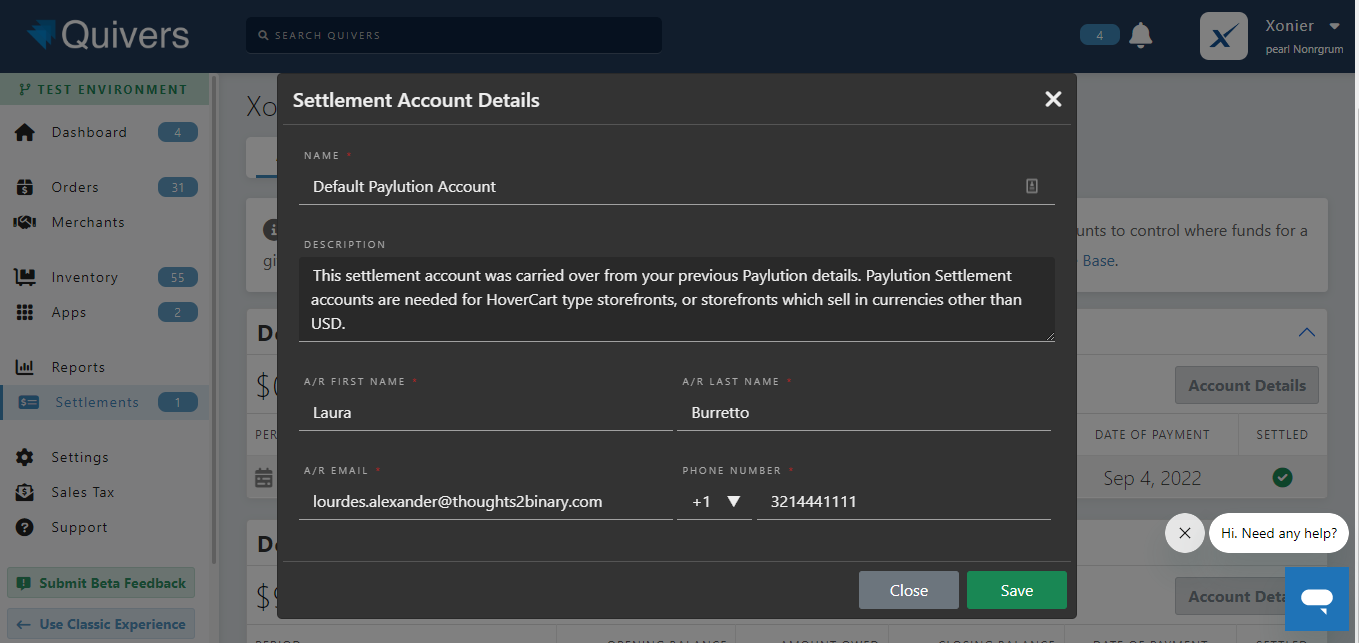Close the Settlement Account Details dialog with X
1359x643 pixels.
tap(1053, 99)
